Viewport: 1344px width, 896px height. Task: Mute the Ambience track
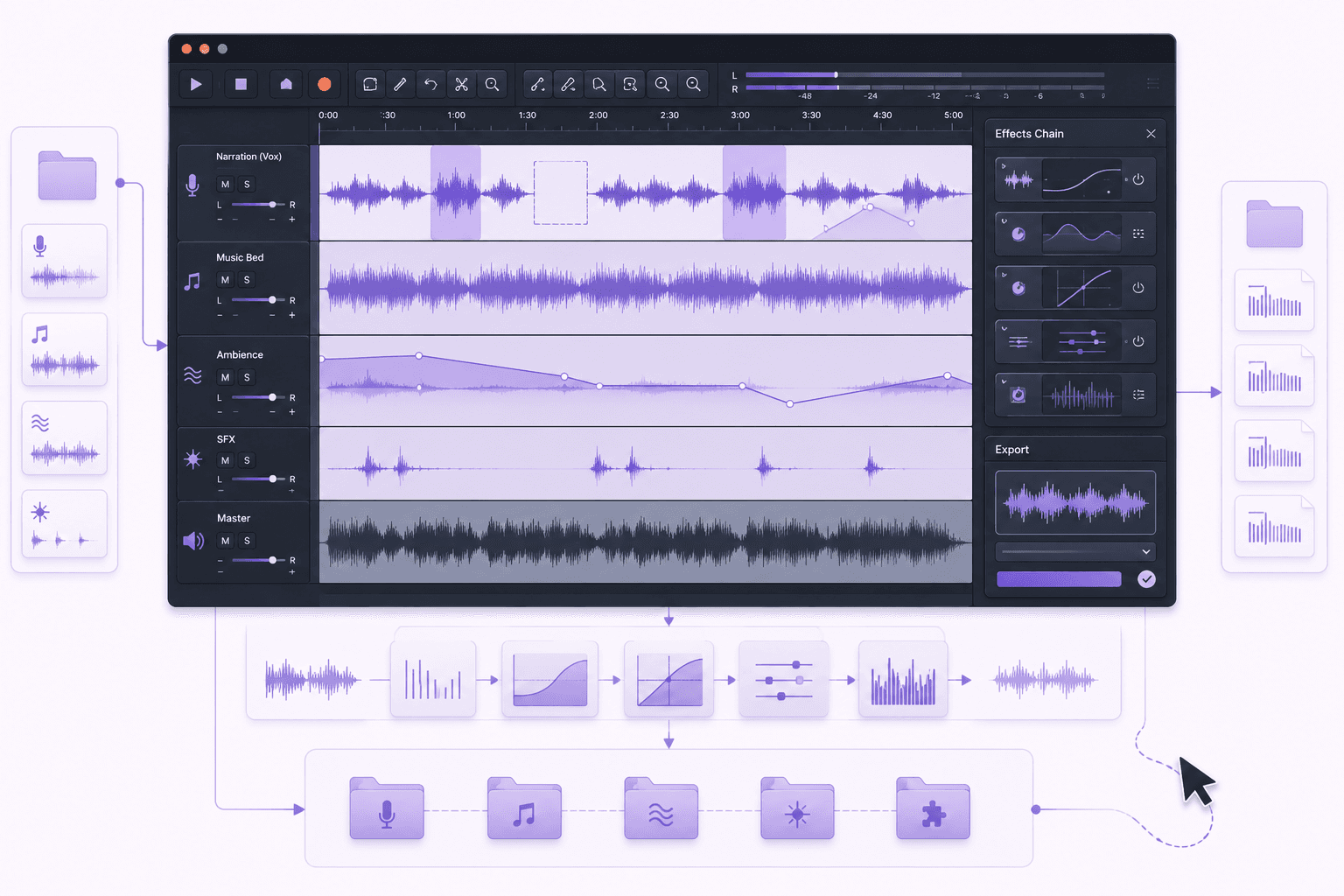(225, 377)
